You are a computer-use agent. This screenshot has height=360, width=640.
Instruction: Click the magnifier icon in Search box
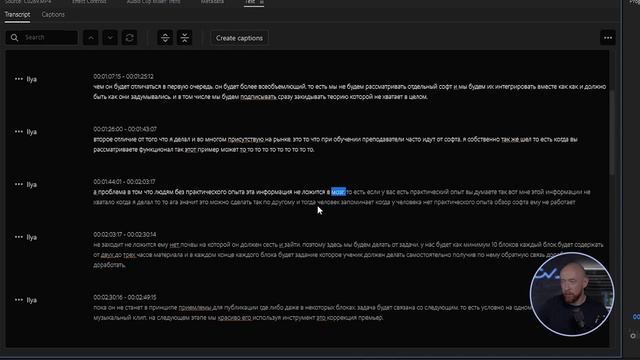pos(14,38)
